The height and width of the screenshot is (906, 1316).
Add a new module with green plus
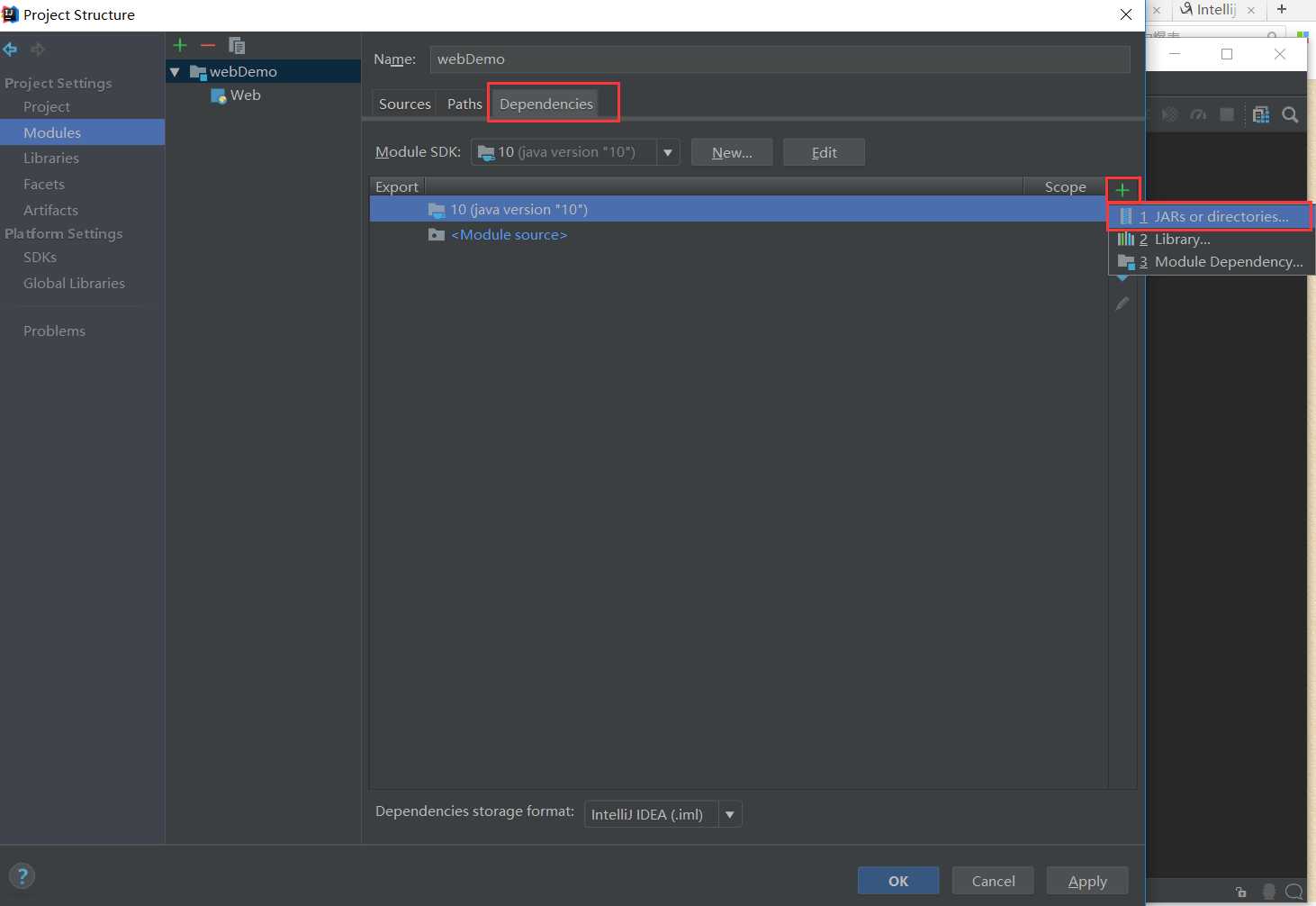tap(180, 45)
